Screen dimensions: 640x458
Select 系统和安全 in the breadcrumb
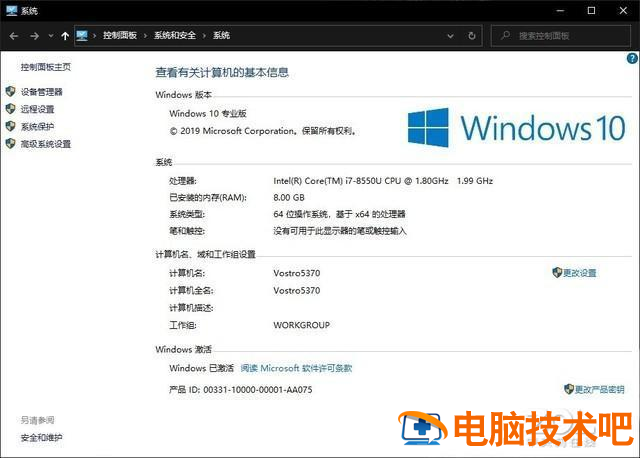pos(175,36)
